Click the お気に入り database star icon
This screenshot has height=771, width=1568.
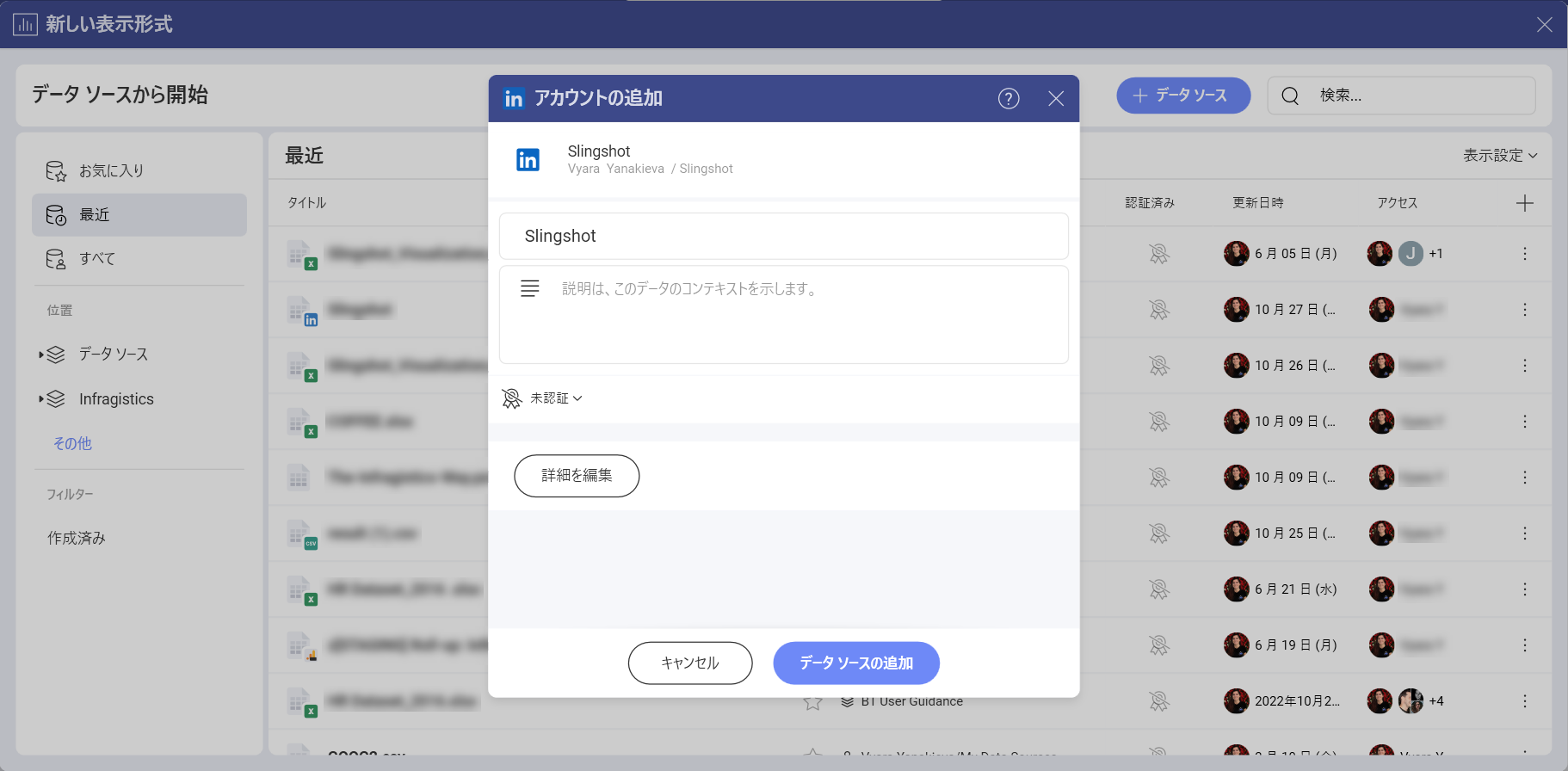click(56, 171)
